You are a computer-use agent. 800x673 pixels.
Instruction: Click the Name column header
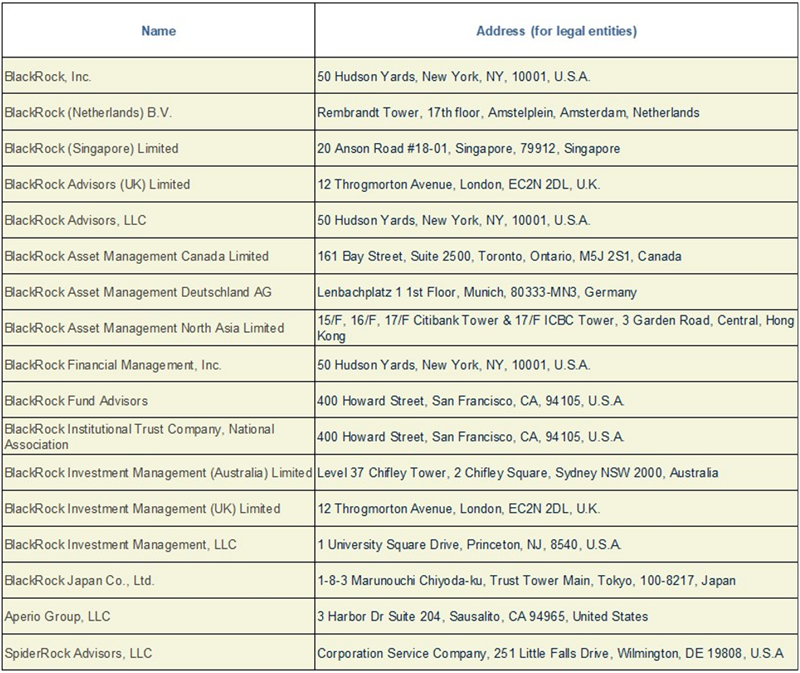coord(158,31)
